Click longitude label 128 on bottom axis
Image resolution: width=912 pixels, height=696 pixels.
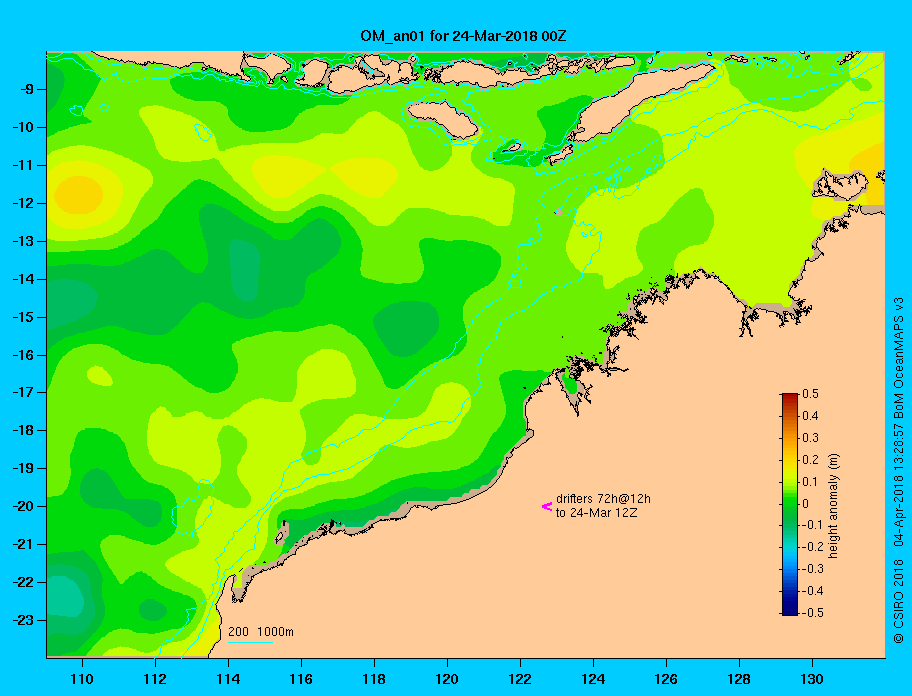(739, 679)
